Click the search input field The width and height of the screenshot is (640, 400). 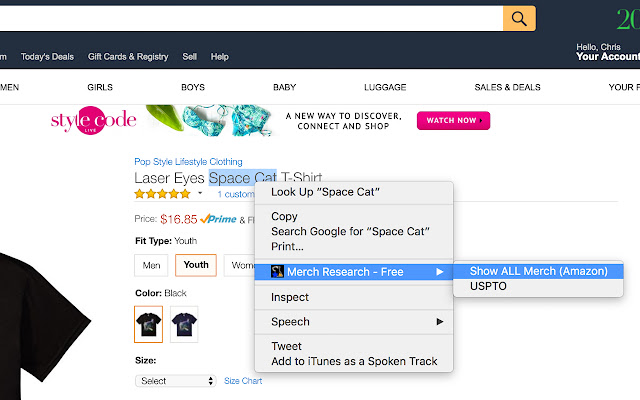[x=250, y=18]
